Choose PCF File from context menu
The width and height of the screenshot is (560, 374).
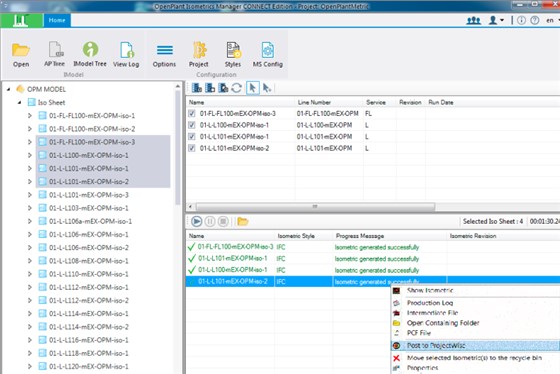(475, 333)
